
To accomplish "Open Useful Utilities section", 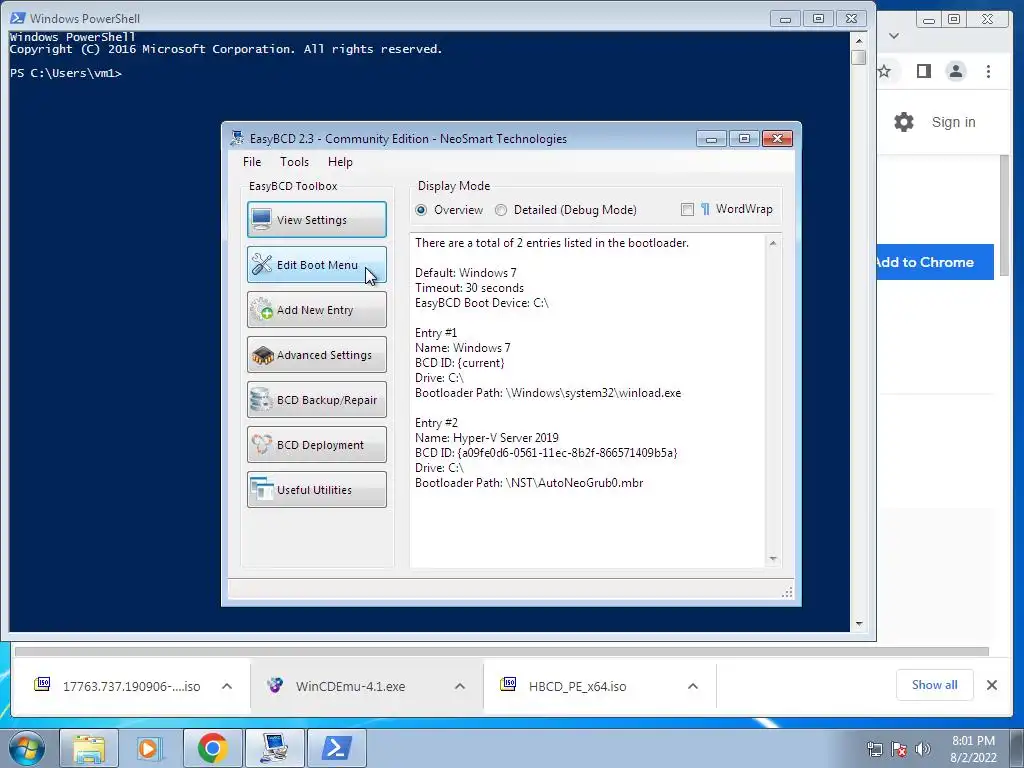I will (317, 490).
